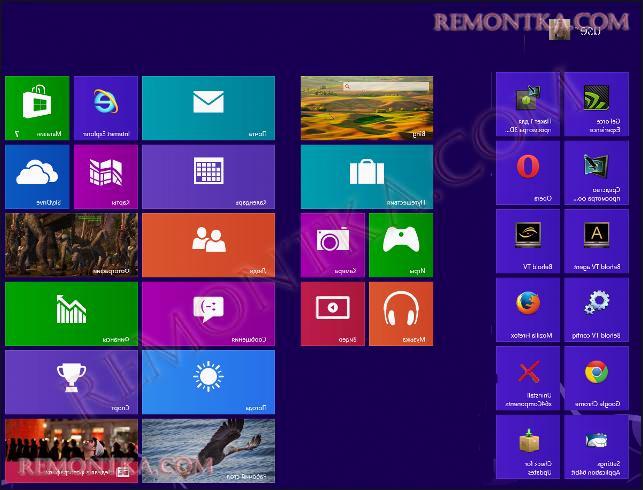
Task: Open the Music headphones tile
Action: 401,314
